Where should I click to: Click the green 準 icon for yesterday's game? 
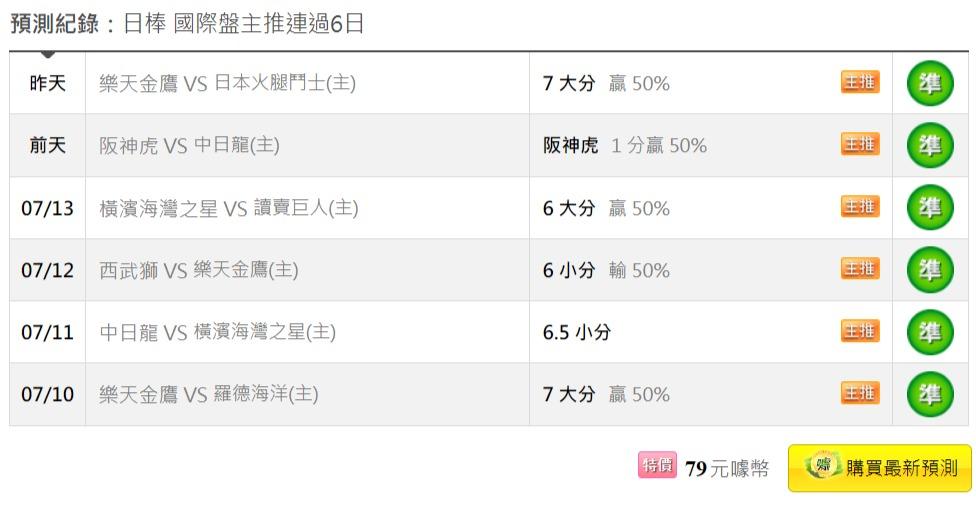(x=930, y=83)
